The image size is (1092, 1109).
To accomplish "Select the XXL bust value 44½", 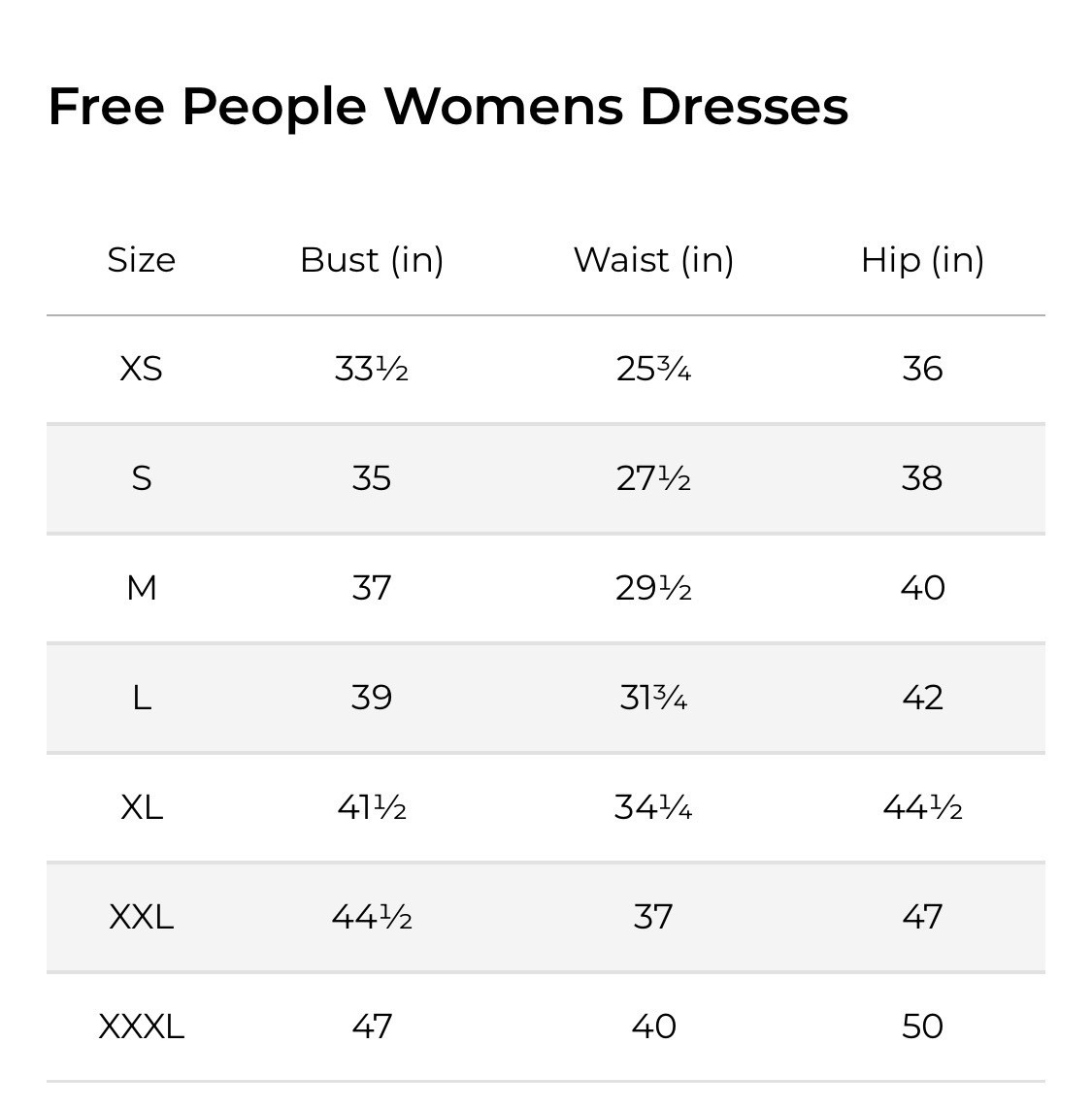I will coord(372,917).
